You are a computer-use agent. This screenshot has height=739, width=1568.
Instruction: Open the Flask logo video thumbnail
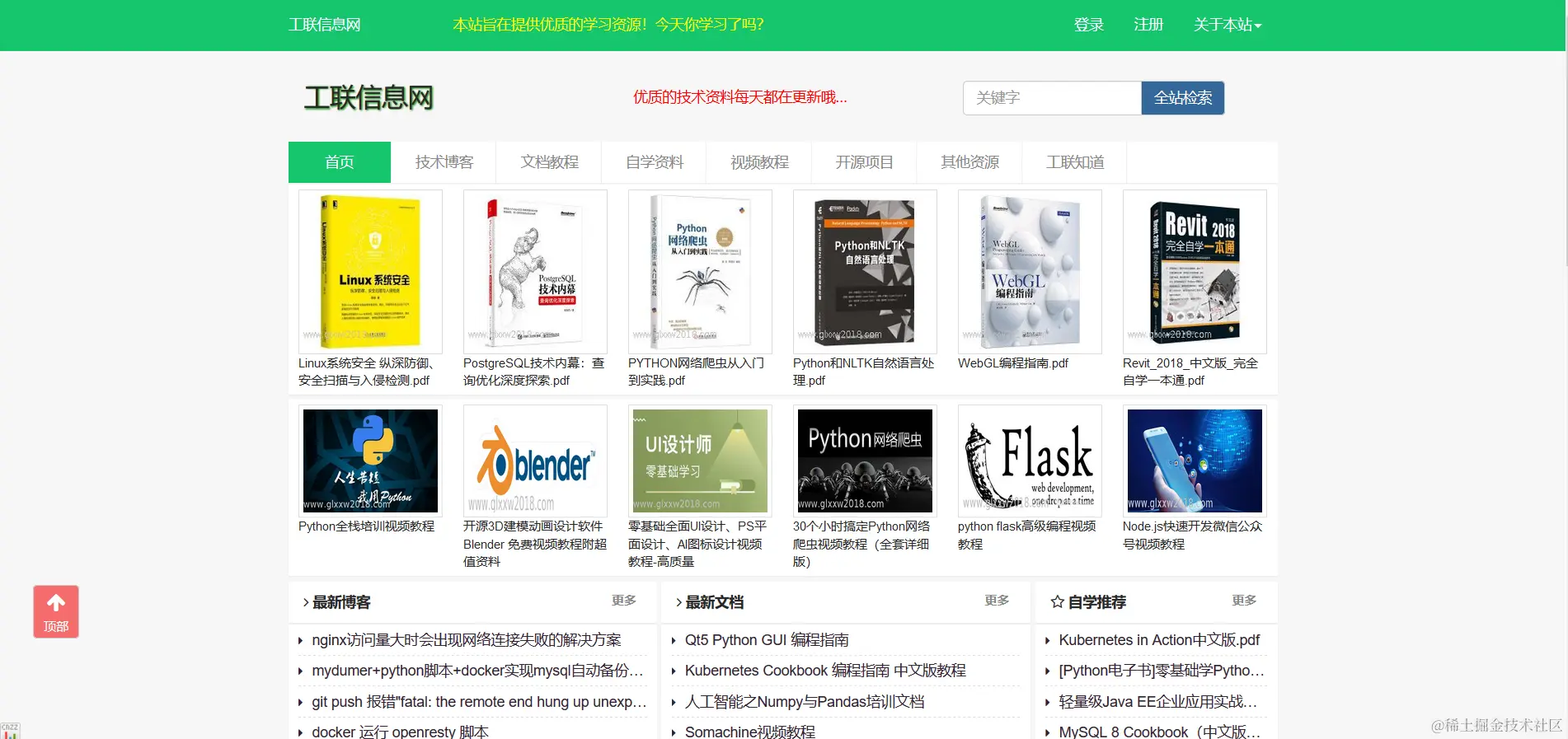pos(1030,461)
